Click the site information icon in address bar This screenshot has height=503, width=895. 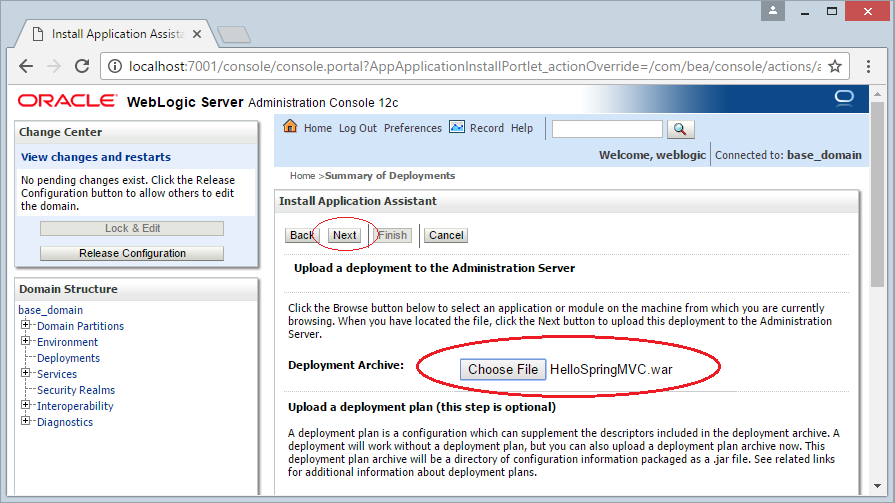pos(115,66)
